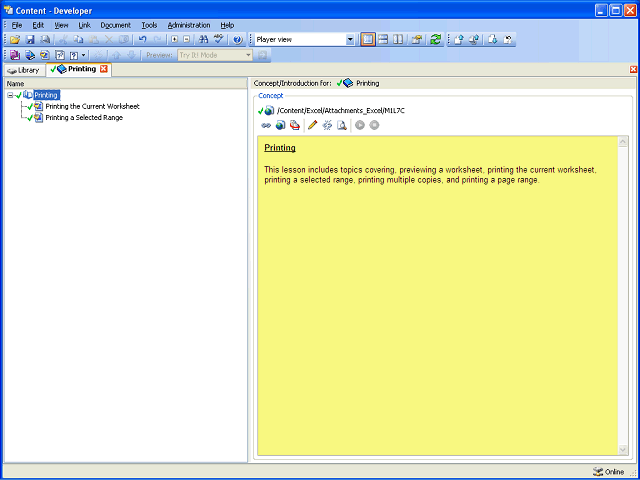Click the green Refresh arrows icon
The image size is (640, 480).
pyautogui.click(x=436, y=40)
